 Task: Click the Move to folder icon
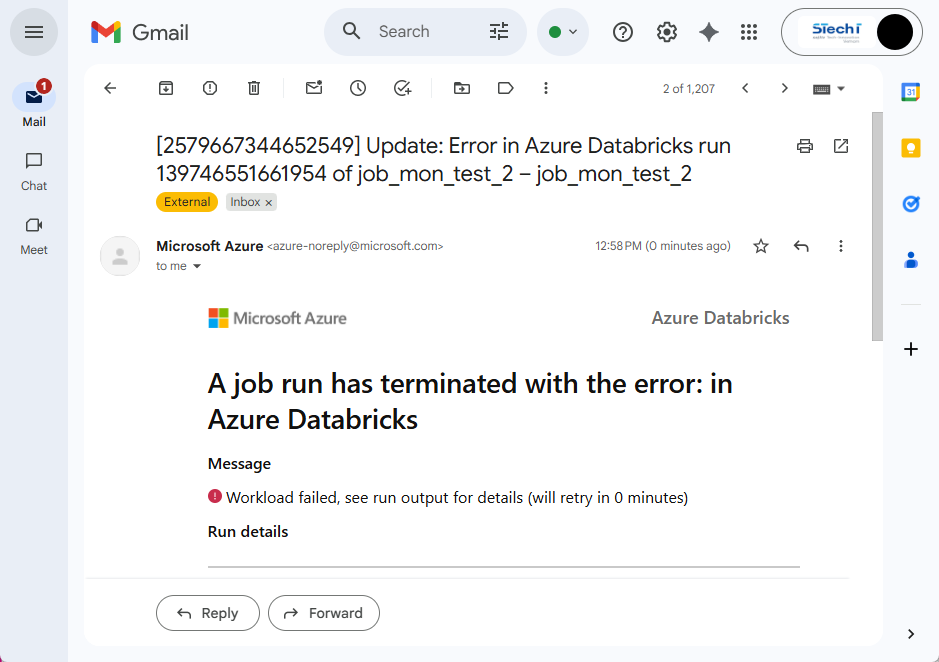click(462, 88)
